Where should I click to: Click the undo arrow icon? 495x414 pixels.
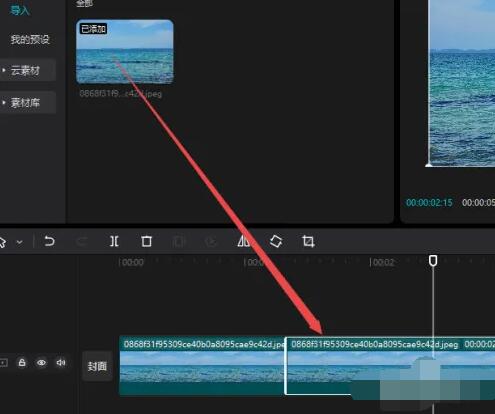(49, 241)
